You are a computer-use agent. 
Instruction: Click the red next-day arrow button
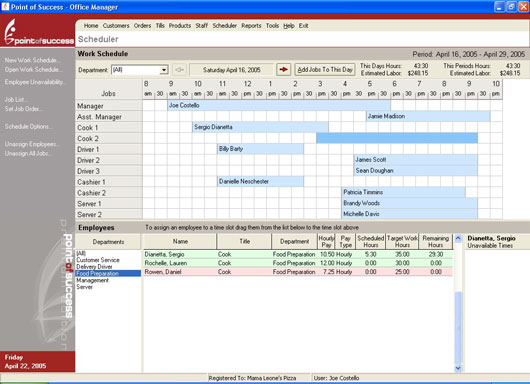284,70
